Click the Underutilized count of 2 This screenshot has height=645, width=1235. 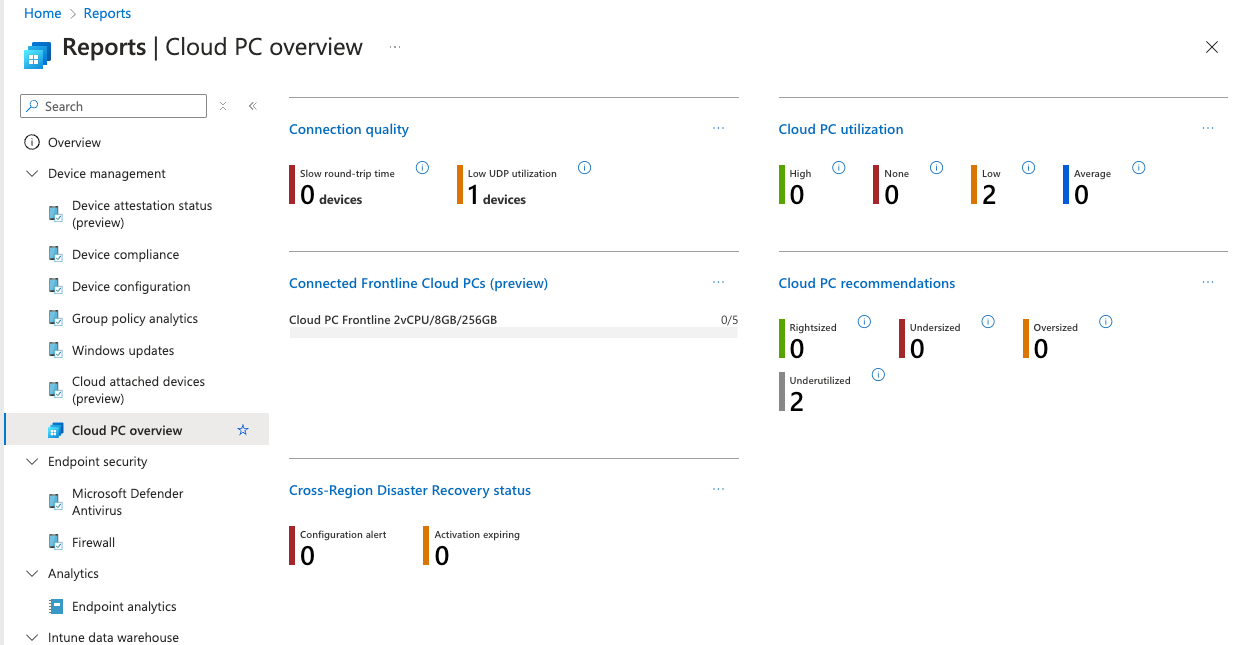[x=797, y=402]
